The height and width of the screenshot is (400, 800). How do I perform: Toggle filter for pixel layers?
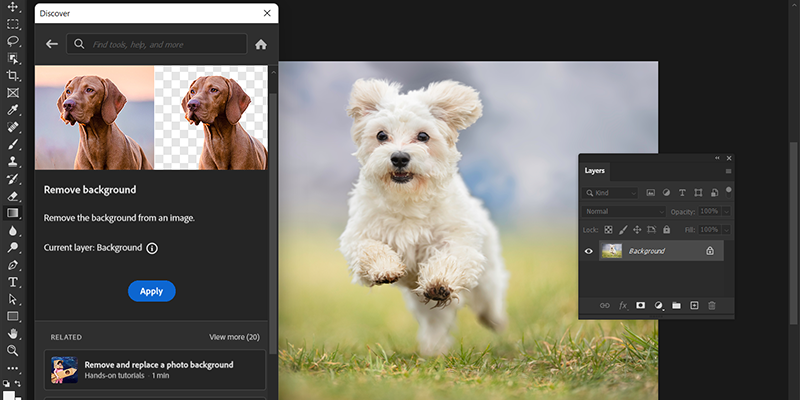click(x=651, y=193)
